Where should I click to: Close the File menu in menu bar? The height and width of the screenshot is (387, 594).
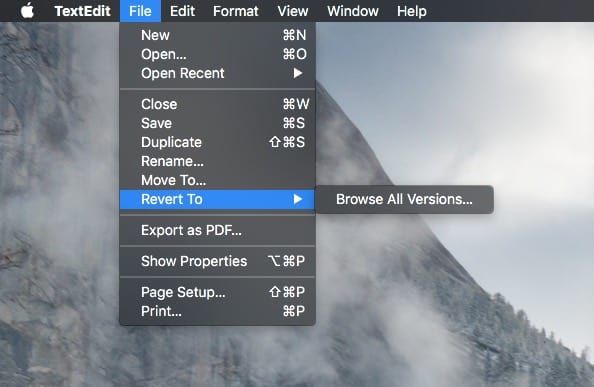[140, 11]
